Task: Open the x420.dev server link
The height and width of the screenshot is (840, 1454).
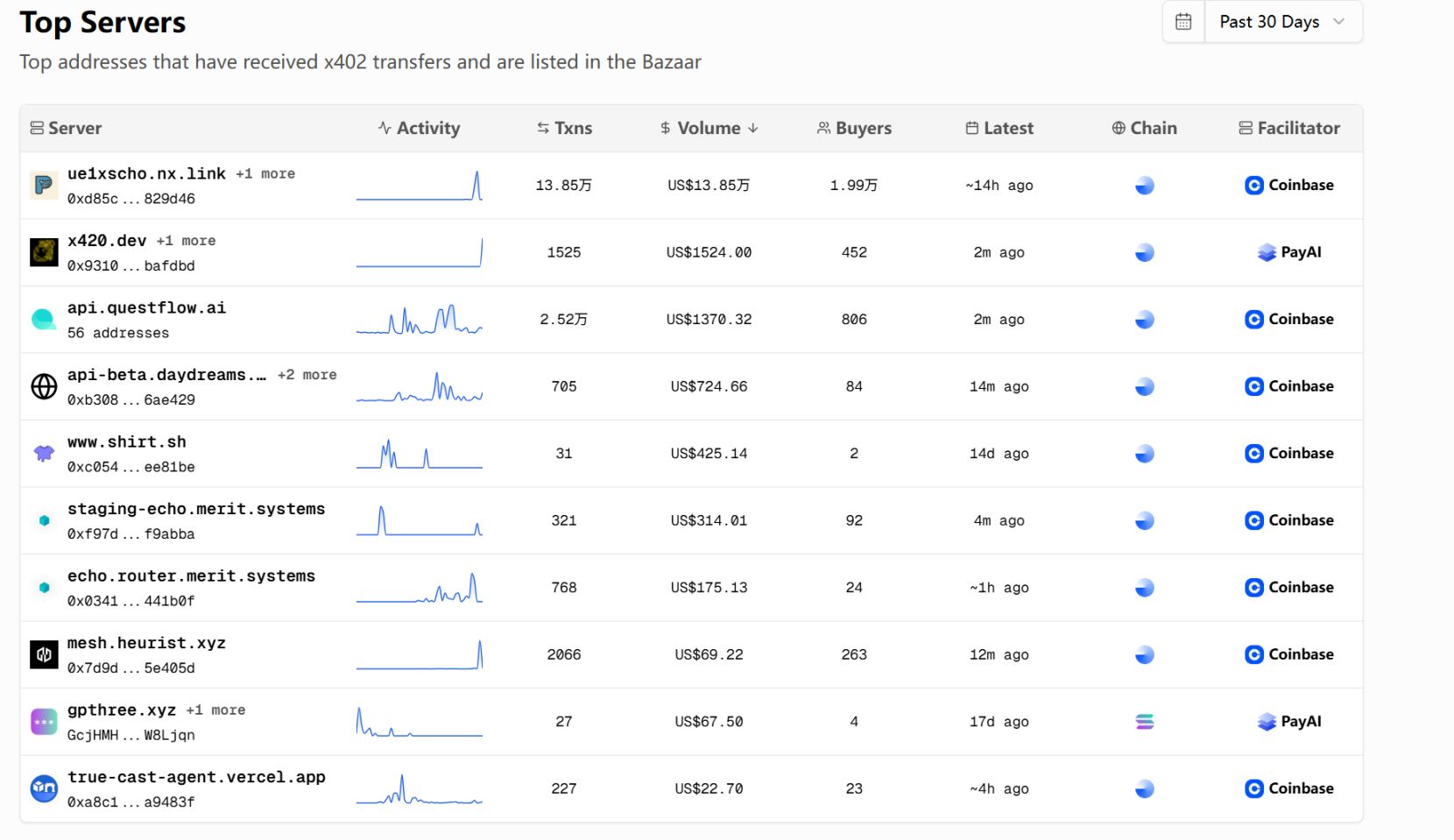Action: [x=107, y=241]
